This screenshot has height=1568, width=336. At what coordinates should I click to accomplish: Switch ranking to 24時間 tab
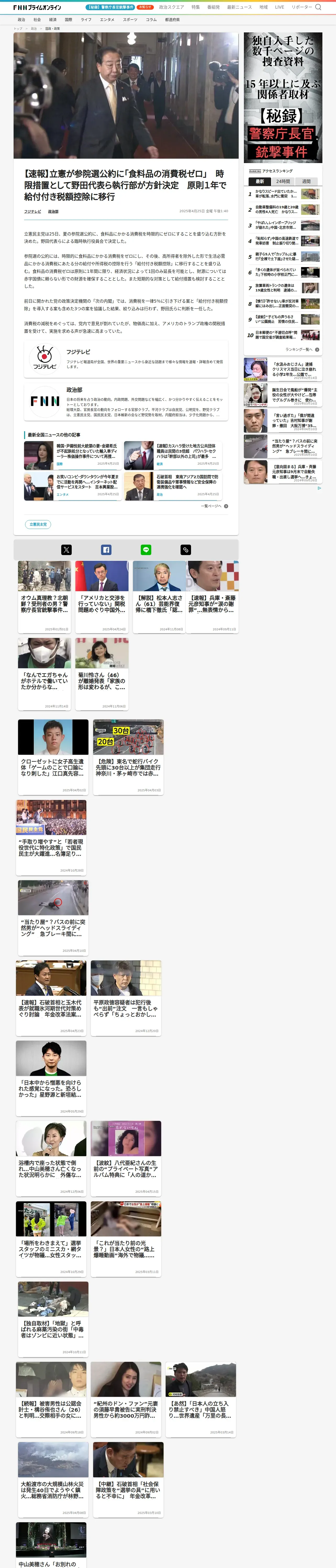coord(283,181)
